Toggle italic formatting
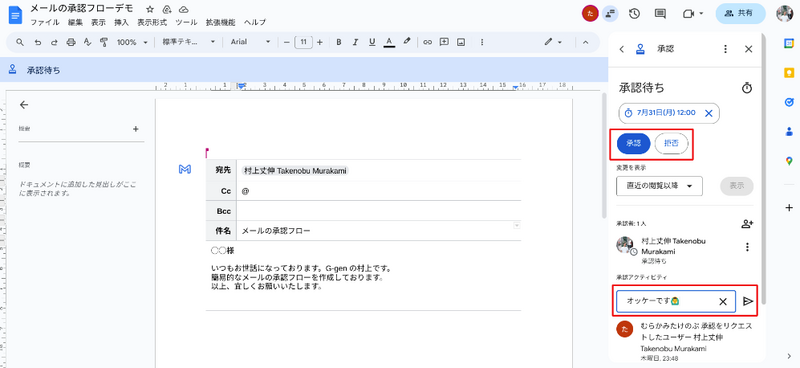The width and height of the screenshot is (800, 368). click(355, 42)
